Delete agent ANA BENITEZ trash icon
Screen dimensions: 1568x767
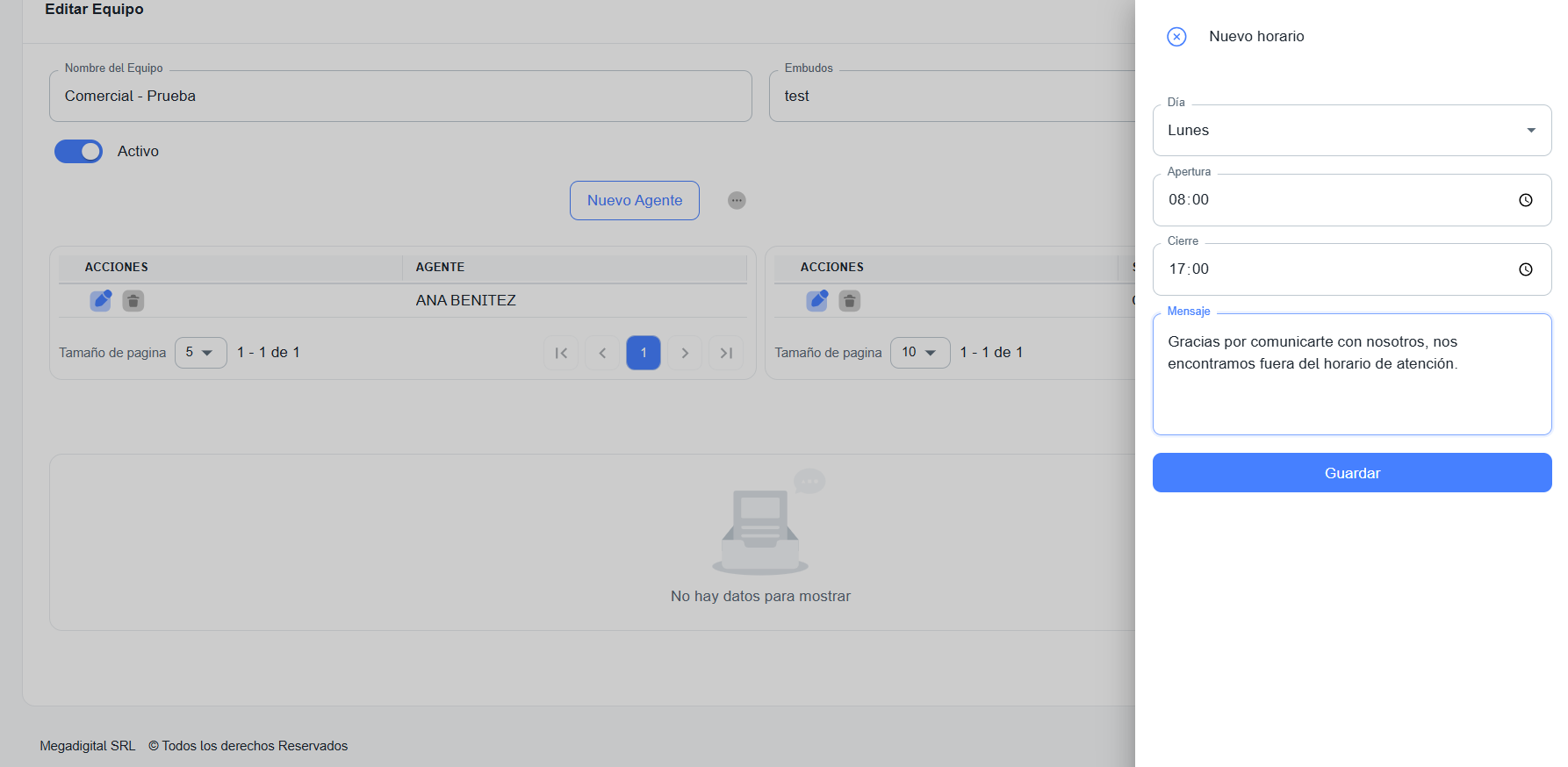[133, 301]
